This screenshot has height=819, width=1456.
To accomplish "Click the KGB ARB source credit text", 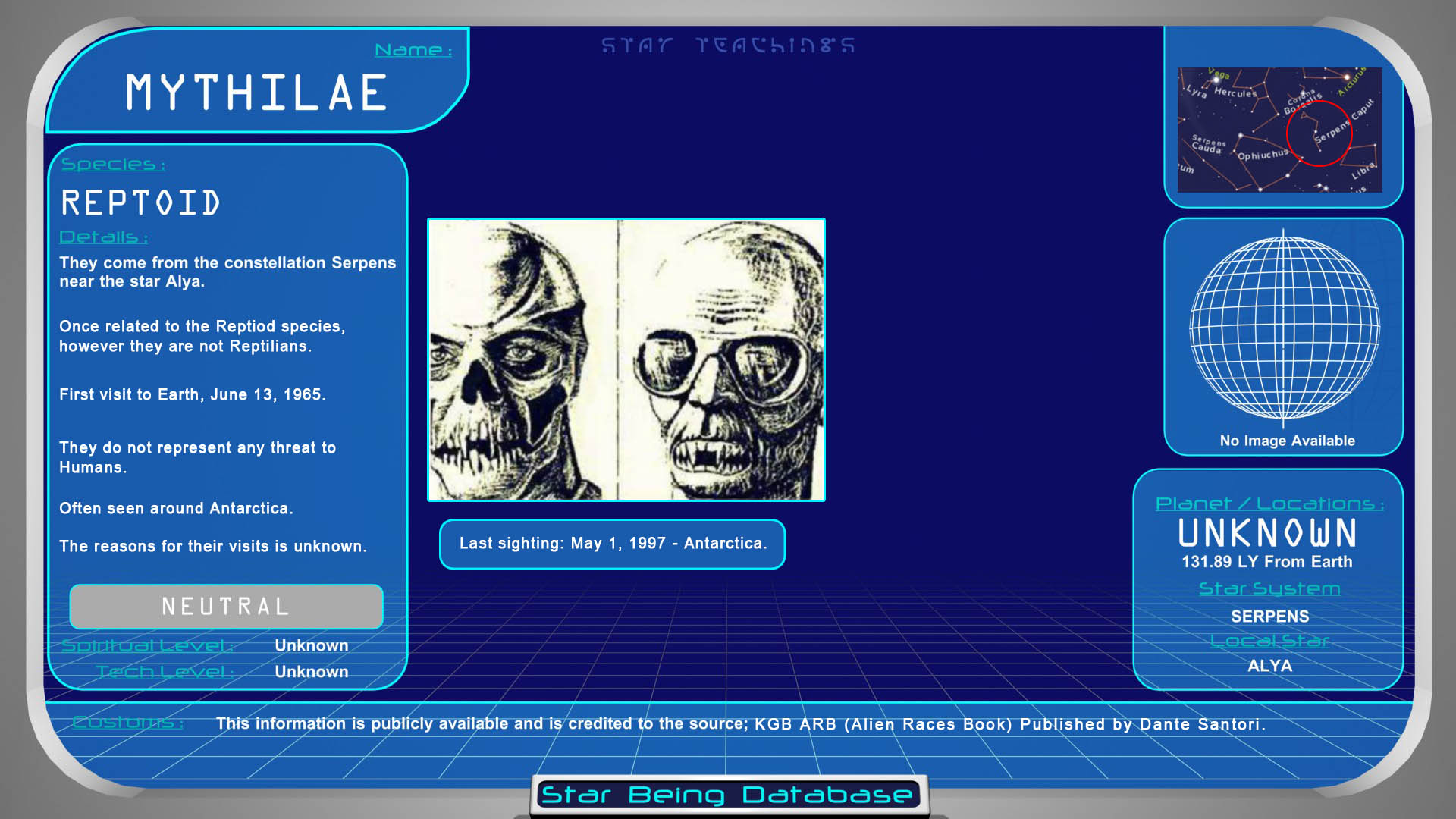I will [741, 724].
